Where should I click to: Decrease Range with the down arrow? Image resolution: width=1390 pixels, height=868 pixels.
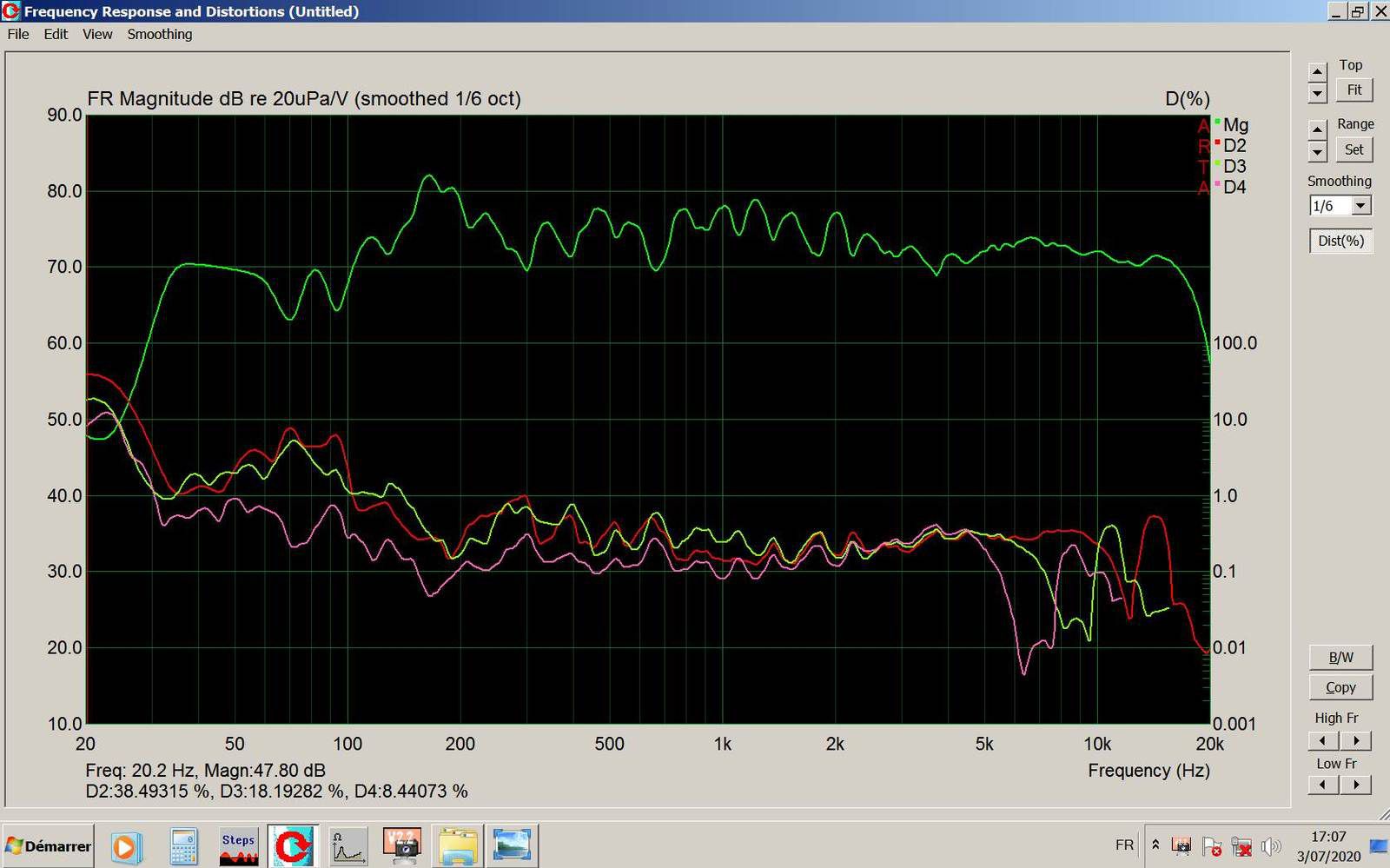[x=1318, y=151]
